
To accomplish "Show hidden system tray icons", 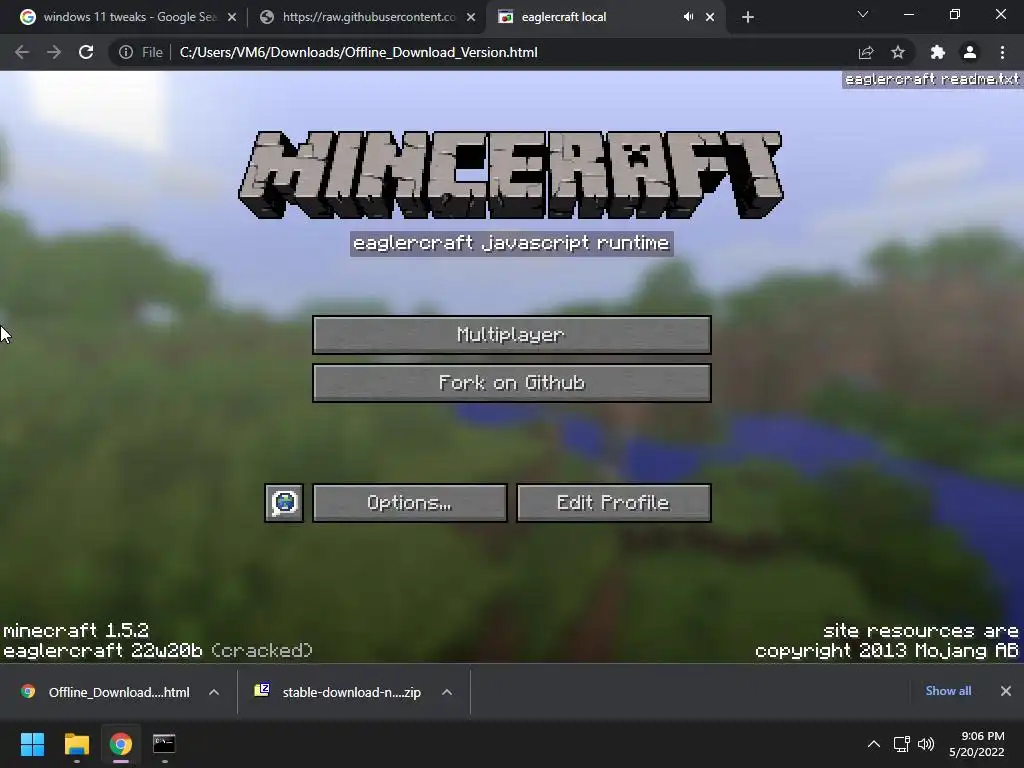I will pos(874,744).
